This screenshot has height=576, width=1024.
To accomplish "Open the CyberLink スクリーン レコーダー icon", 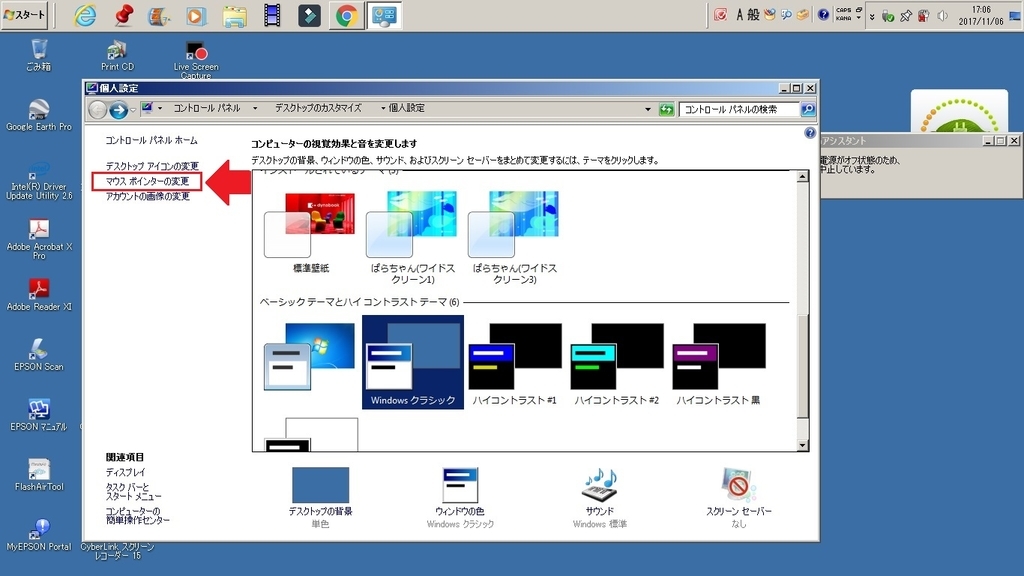I will click(x=118, y=551).
